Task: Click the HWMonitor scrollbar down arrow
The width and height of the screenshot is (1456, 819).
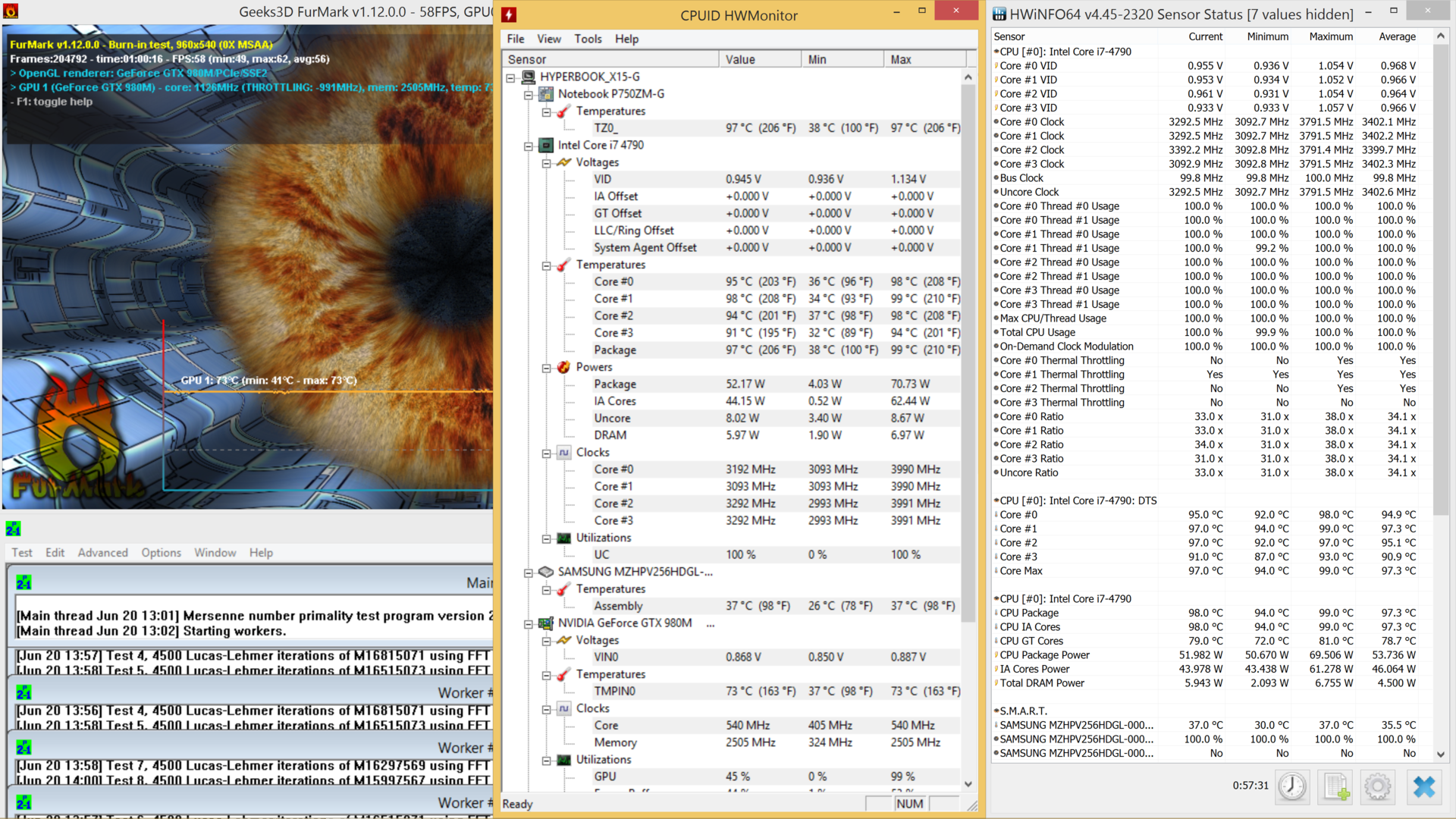Action: pyautogui.click(x=968, y=784)
